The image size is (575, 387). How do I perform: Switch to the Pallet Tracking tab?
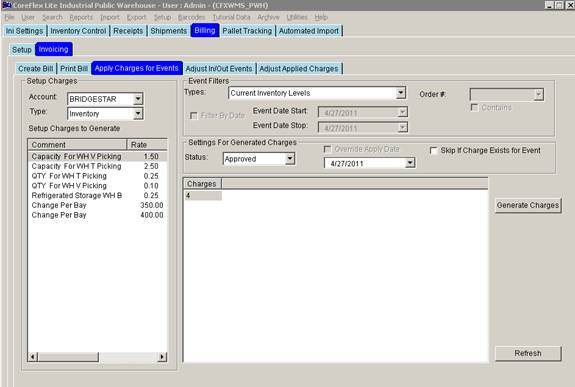click(x=247, y=31)
